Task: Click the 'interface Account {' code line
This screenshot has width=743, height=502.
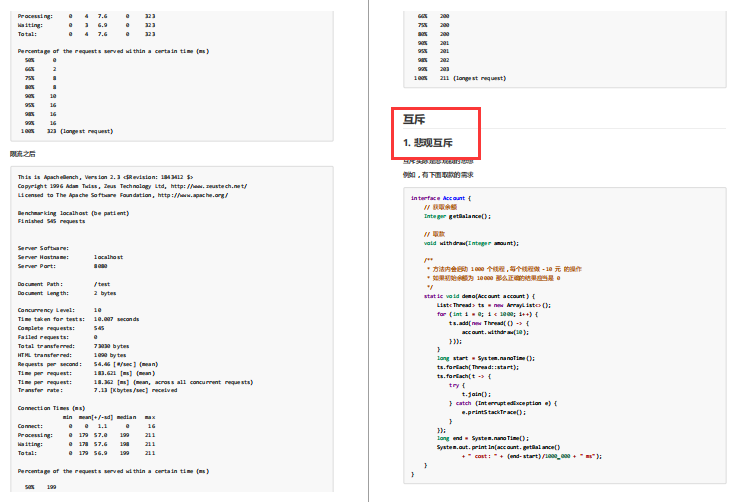Action: click(441, 198)
